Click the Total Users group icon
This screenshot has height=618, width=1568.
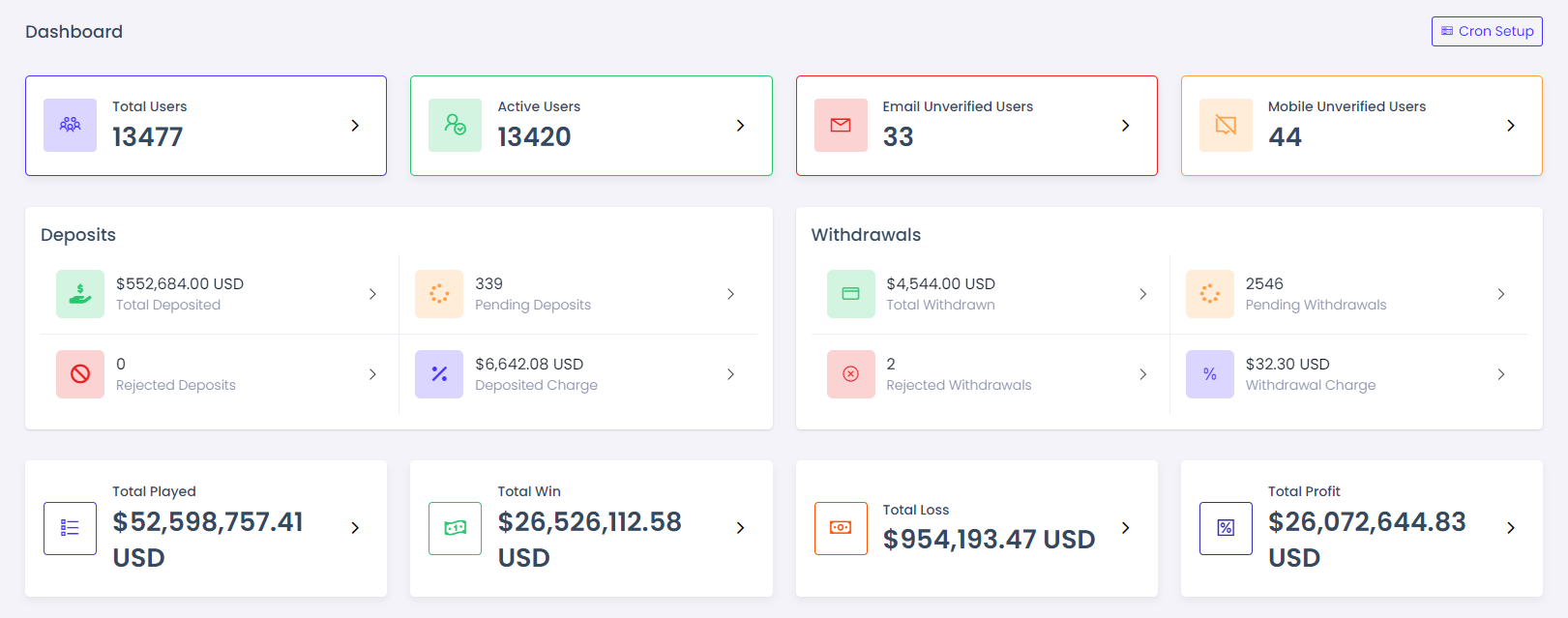[70, 126]
